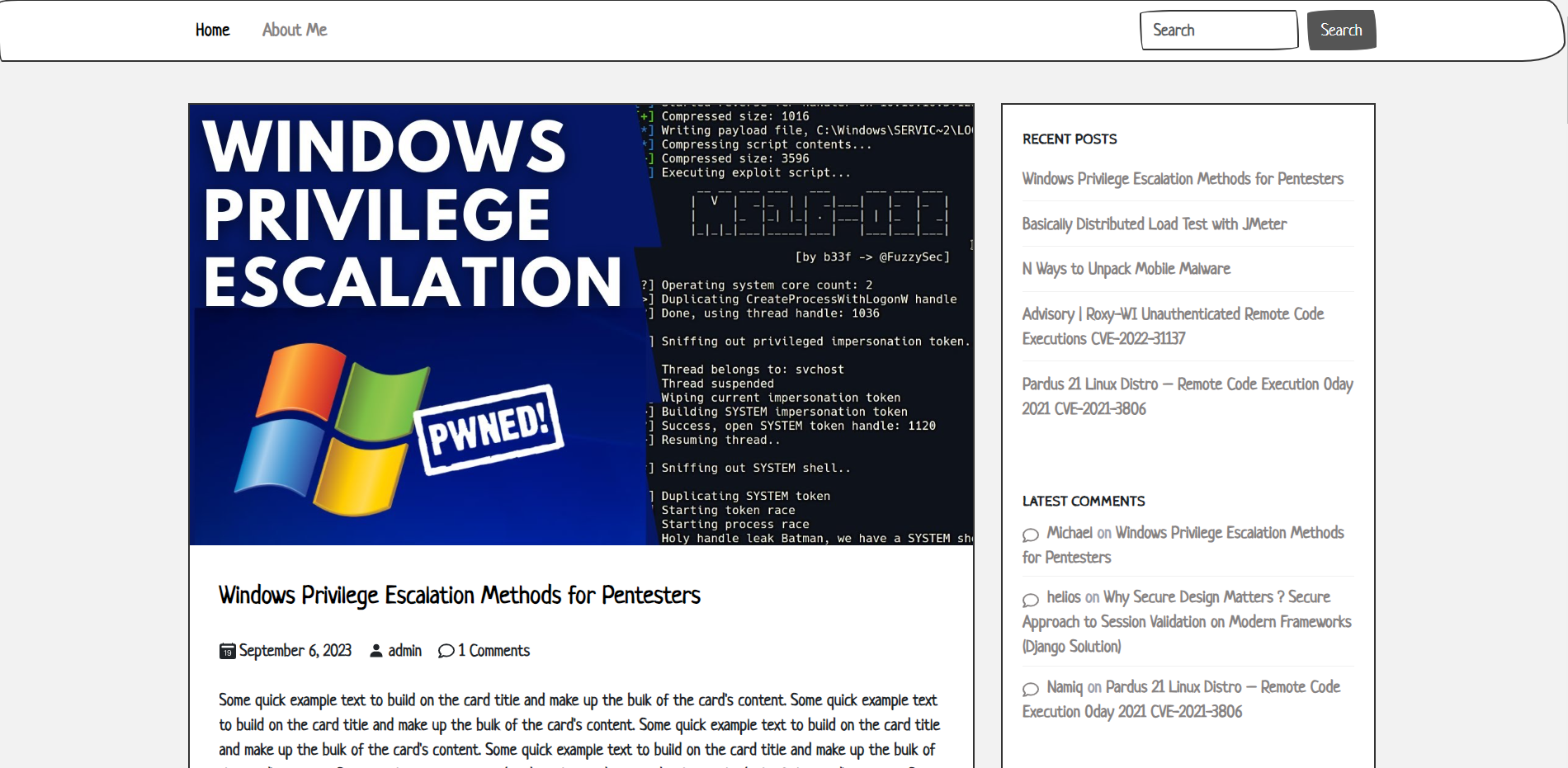The image size is (1568, 768).
Task: Focus the Search text field
Action: tap(1218, 30)
